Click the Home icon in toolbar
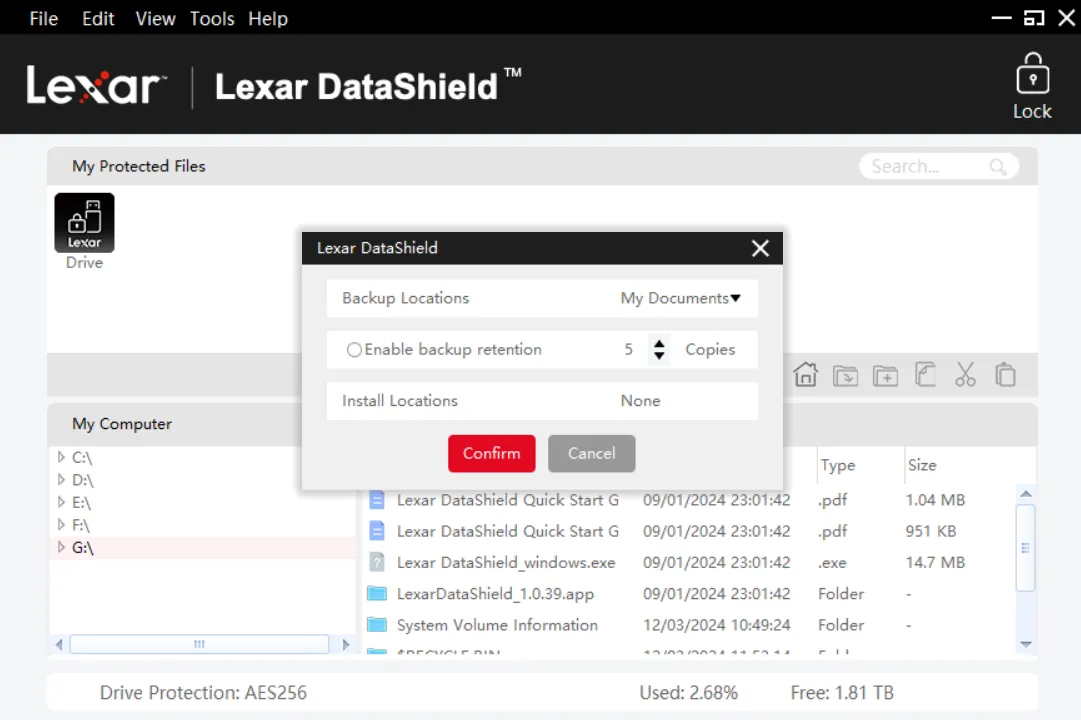Viewport: 1081px width, 720px height. (805, 375)
